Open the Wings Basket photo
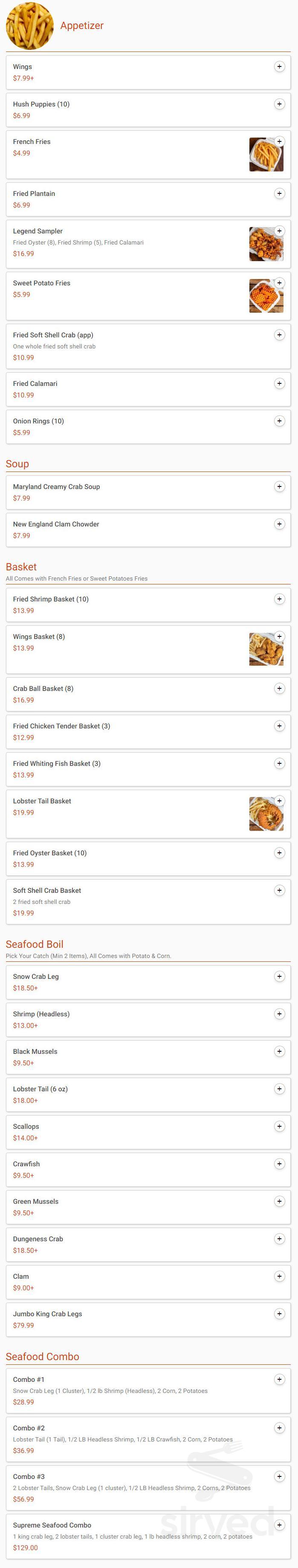The width and height of the screenshot is (298, 1568). tap(266, 649)
